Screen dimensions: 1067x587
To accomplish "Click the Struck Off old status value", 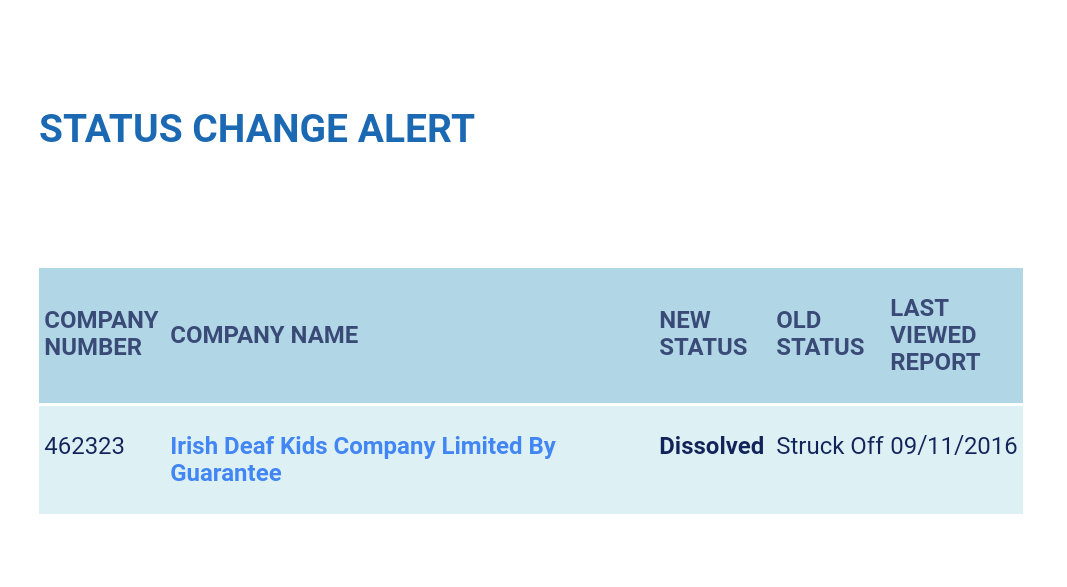I will coord(830,446).
